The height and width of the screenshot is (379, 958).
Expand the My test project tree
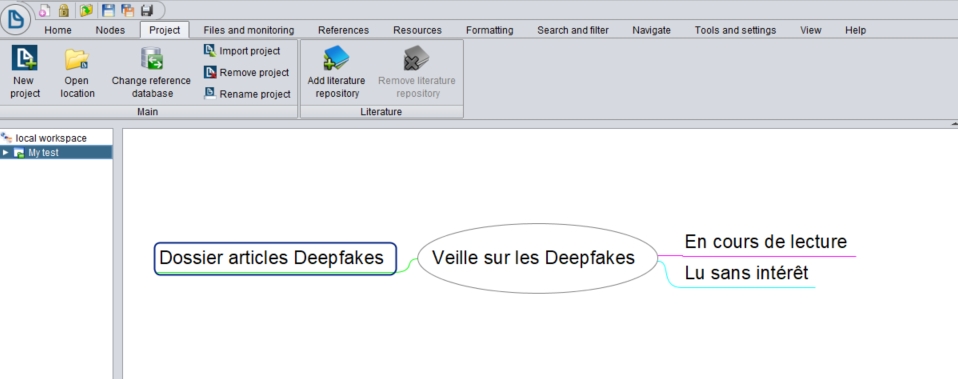click(x=5, y=153)
